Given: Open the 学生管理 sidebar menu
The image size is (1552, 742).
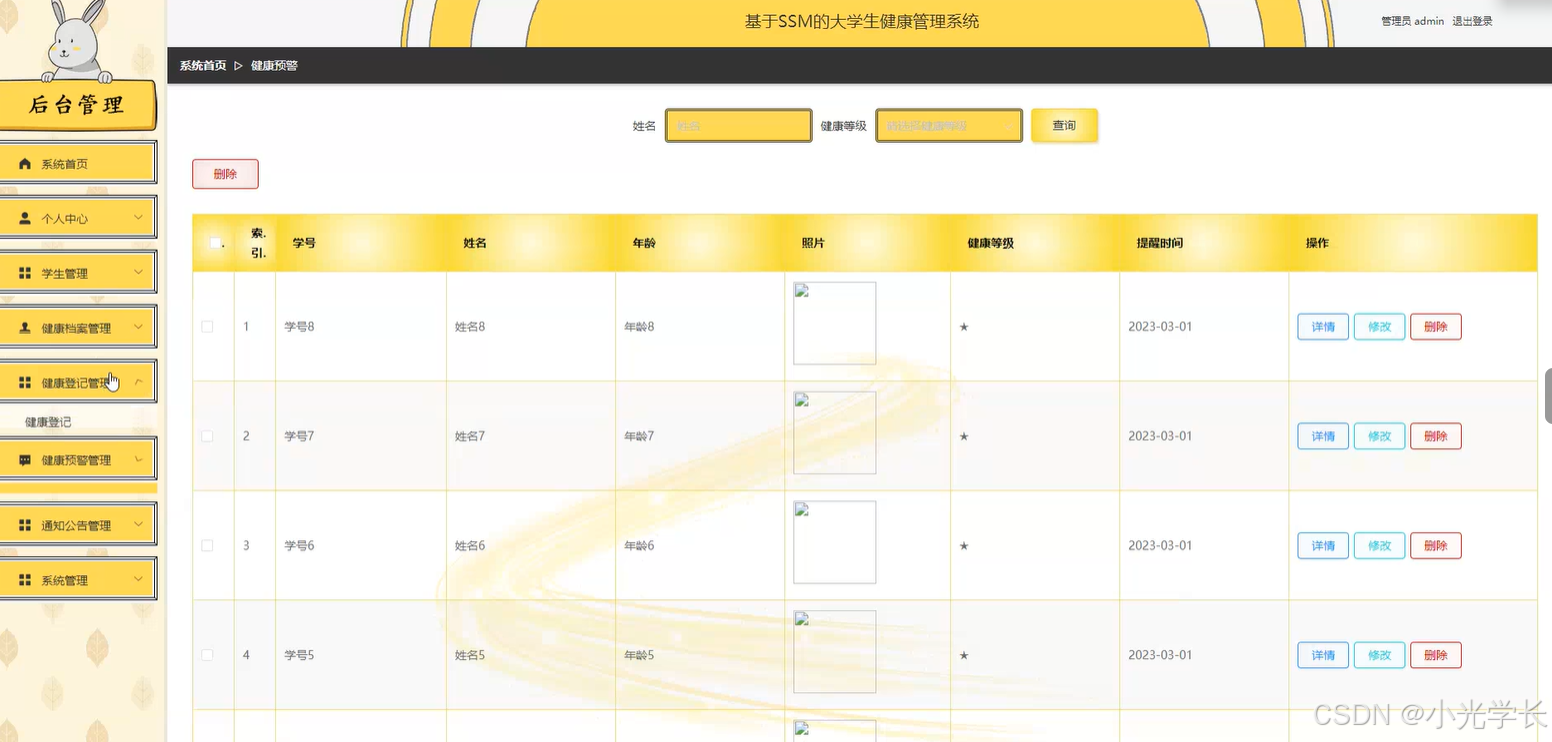Looking at the screenshot, I should (x=78, y=273).
